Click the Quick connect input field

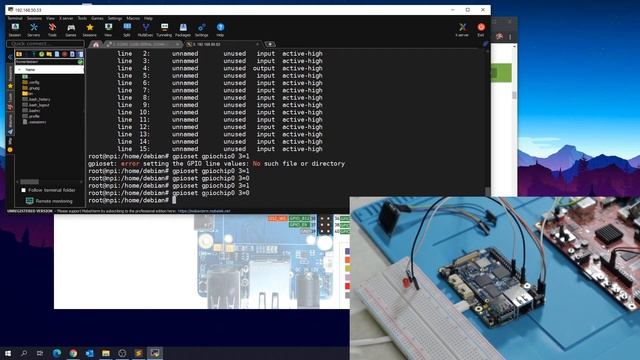(45, 44)
